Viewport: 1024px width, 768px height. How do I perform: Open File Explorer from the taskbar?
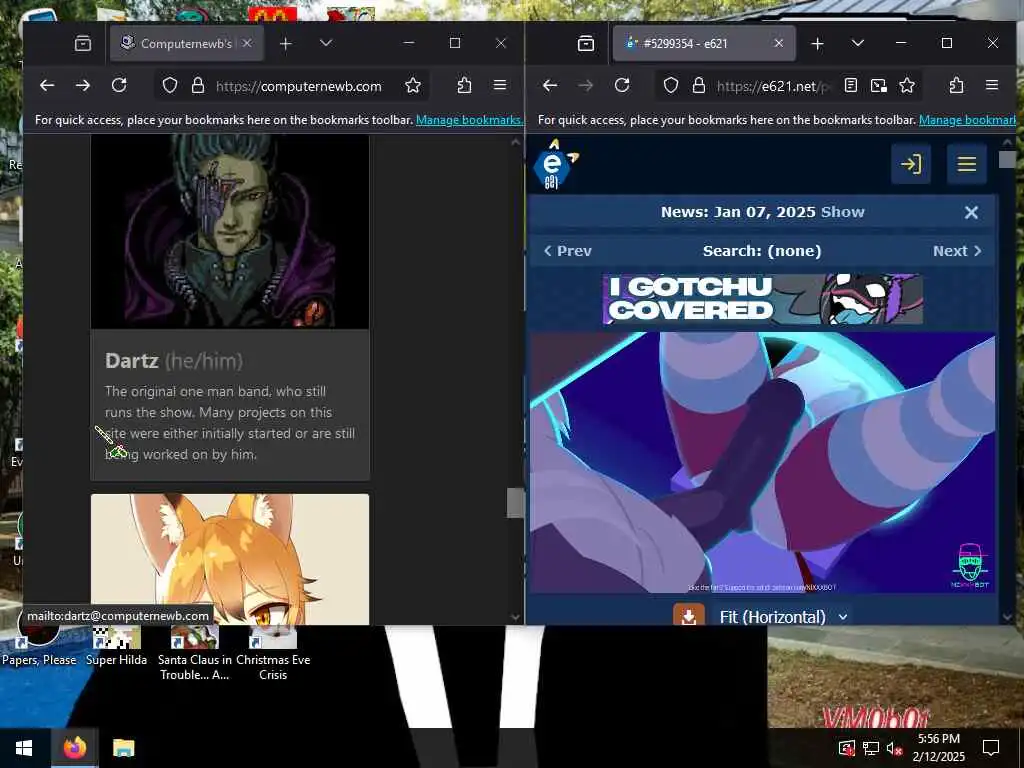(x=123, y=748)
